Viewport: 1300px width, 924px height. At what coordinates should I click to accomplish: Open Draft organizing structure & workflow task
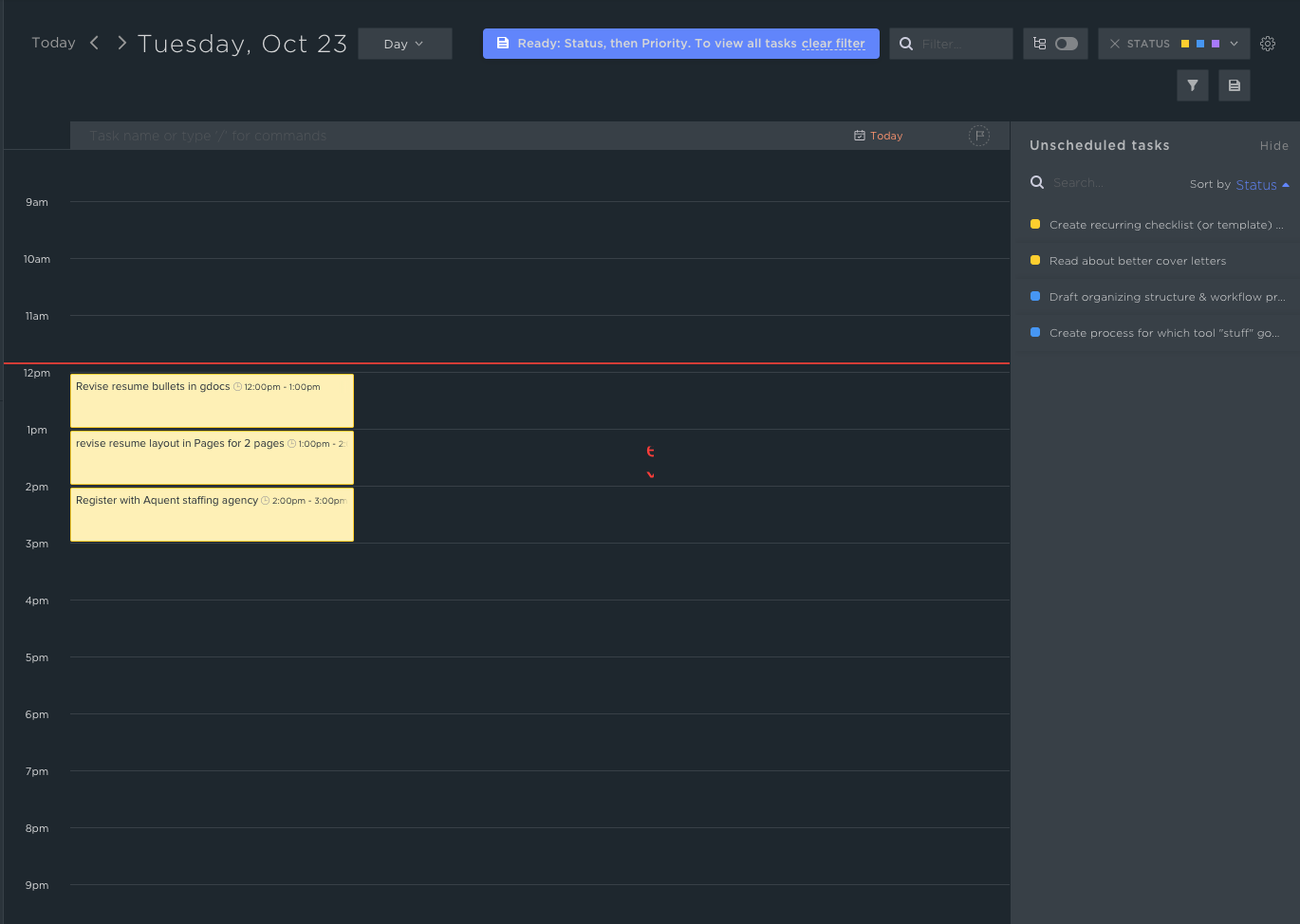(x=1167, y=297)
